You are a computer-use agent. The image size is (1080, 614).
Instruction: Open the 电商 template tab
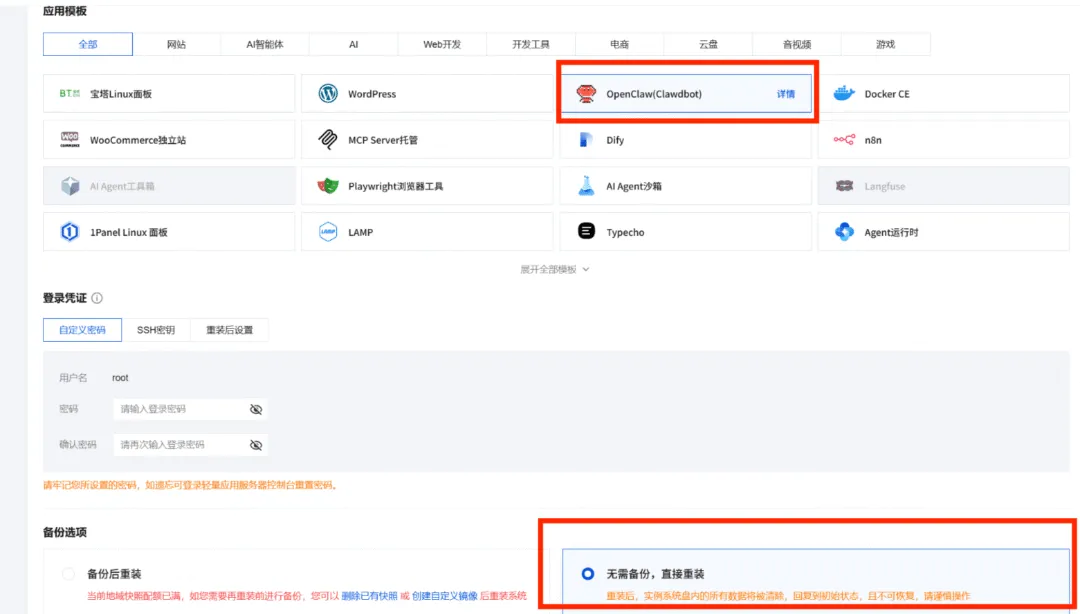tap(619, 44)
